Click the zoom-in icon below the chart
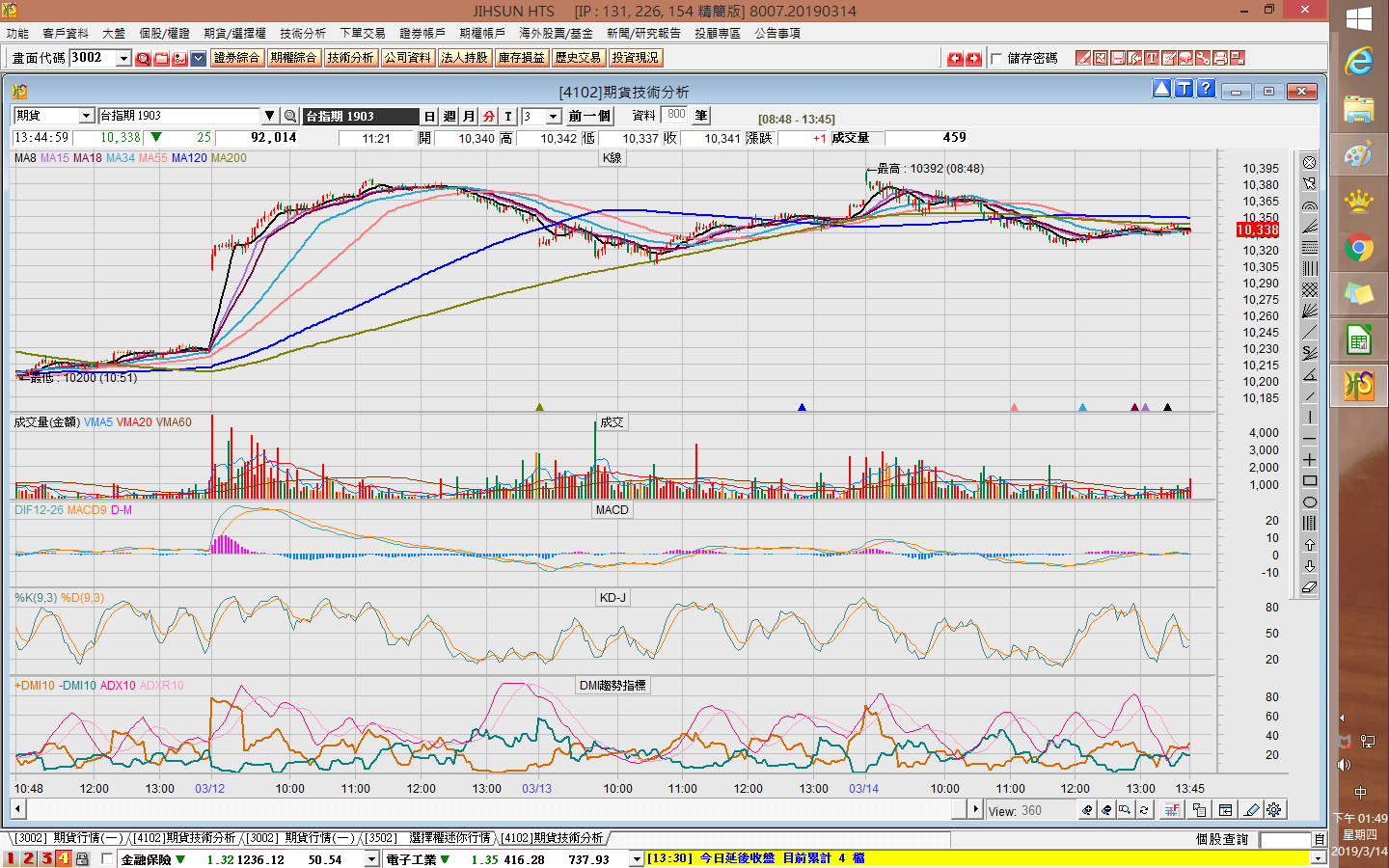This screenshot has height=868, width=1389. pos(1087,810)
